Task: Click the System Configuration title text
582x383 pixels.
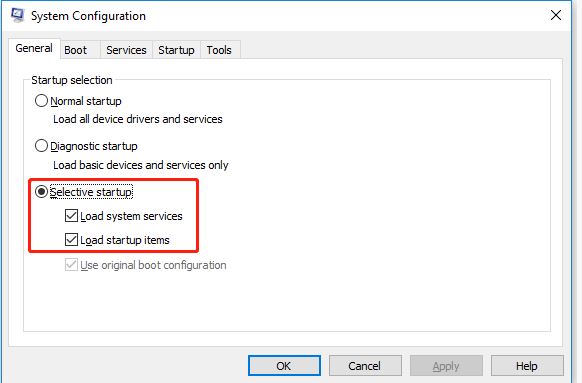Action: point(88,16)
